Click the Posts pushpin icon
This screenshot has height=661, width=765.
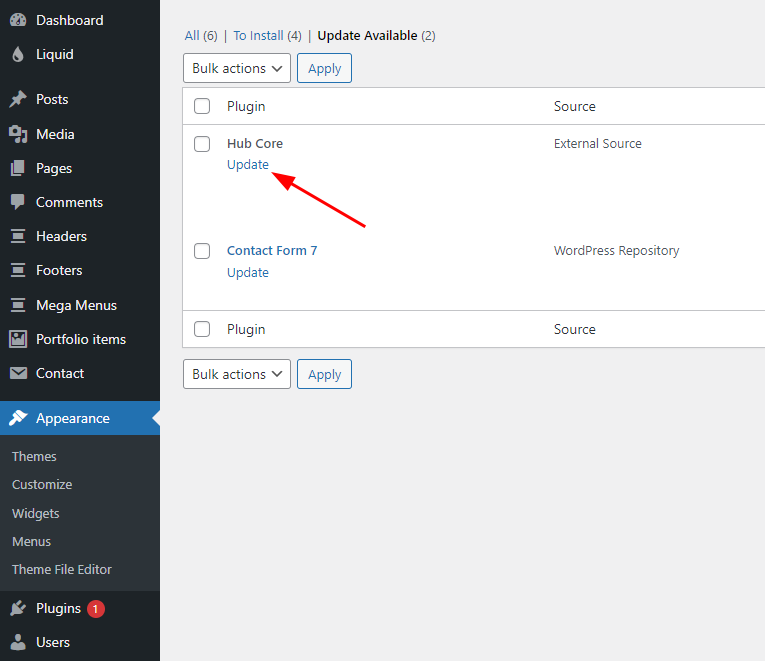coord(18,99)
